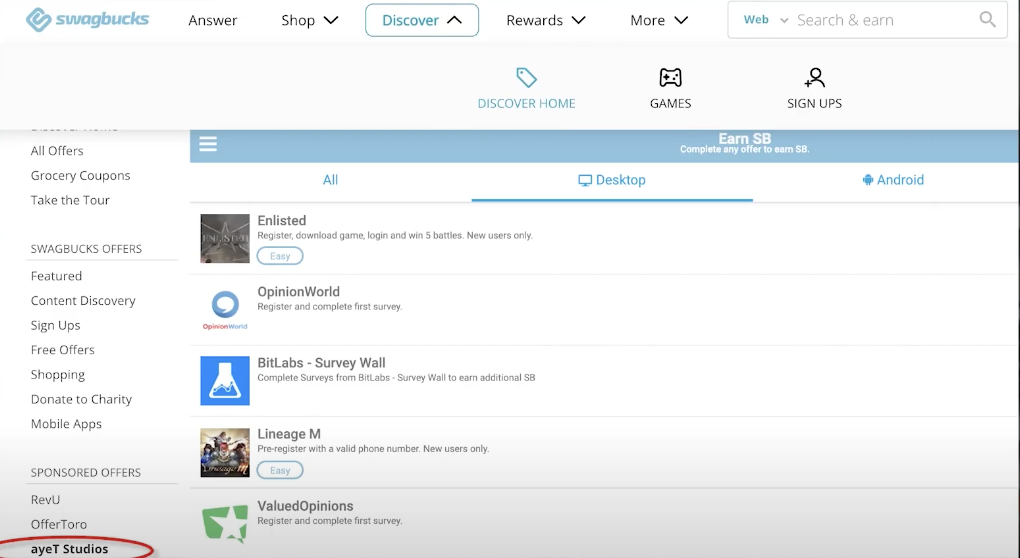Viewport: 1020px width, 558px height.
Task: Click the Sign Ups person icon
Action: 814,77
